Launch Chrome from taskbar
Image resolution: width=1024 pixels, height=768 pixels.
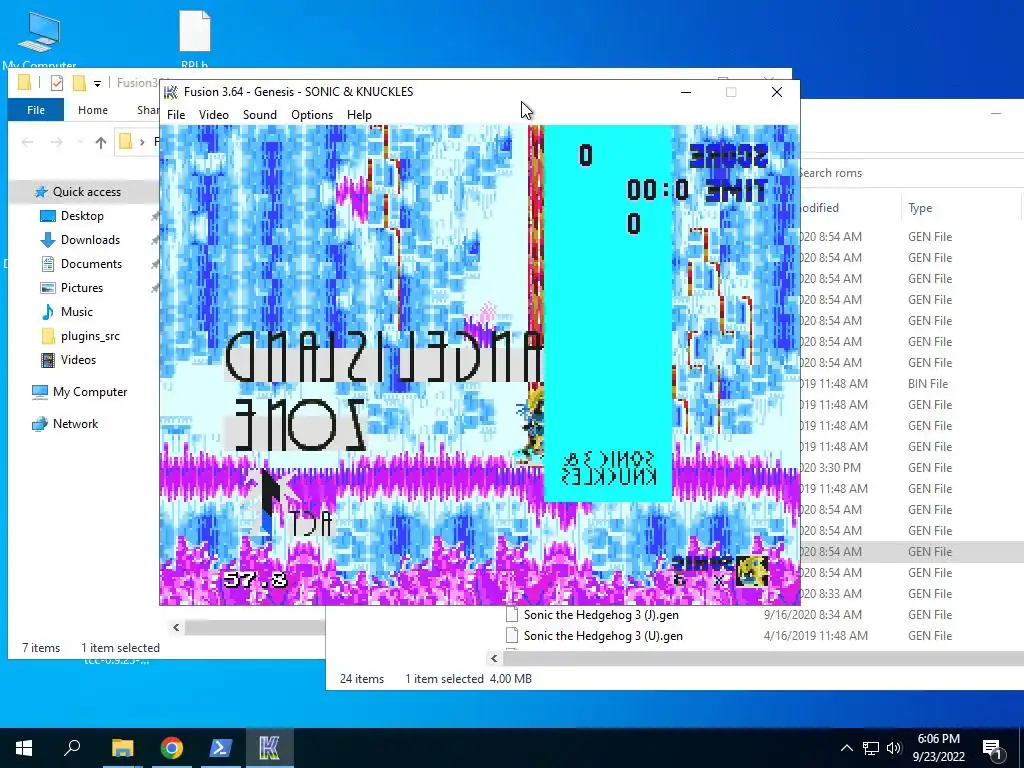click(x=172, y=748)
